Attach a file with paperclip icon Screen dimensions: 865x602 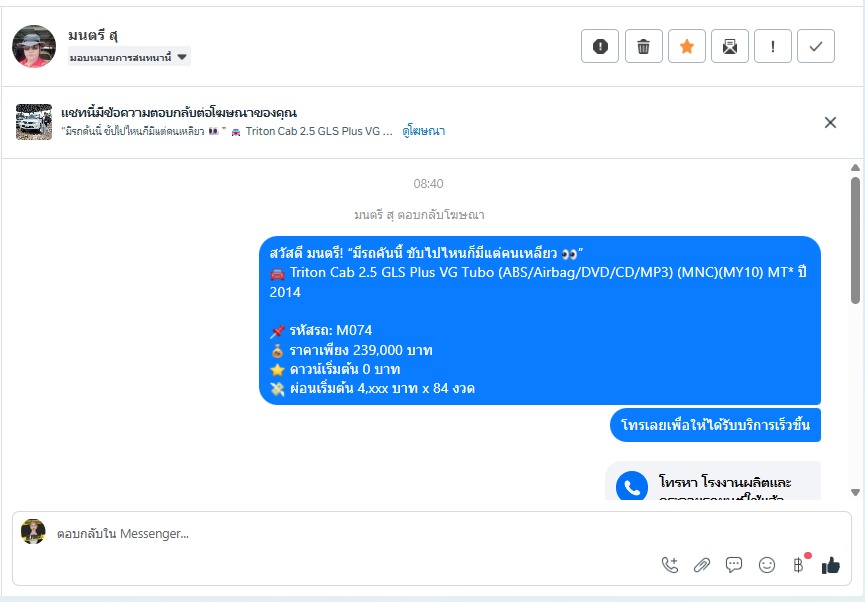[x=702, y=565]
